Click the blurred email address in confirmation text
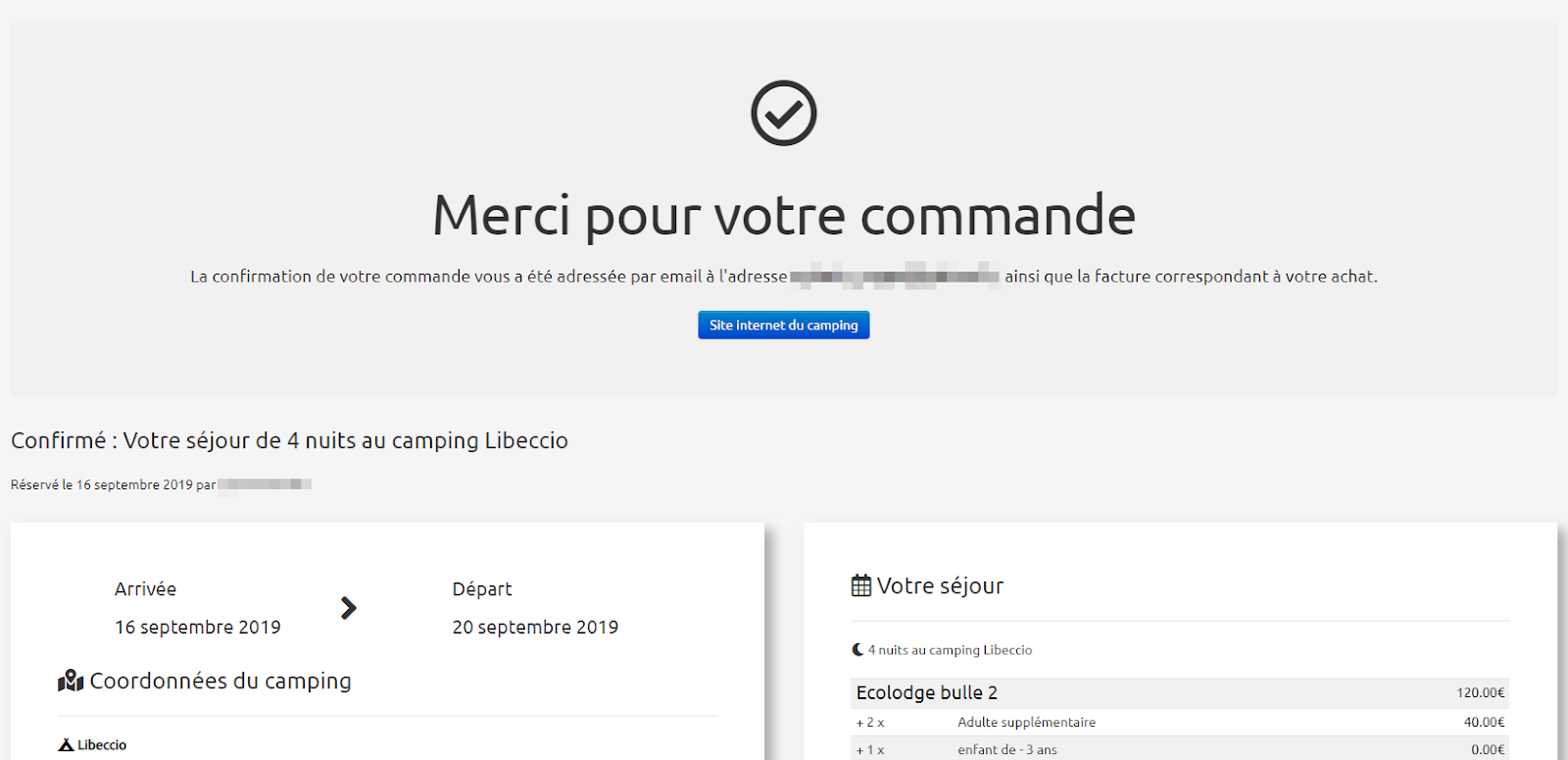The height and width of the screenshot is (760, 1568). pyautogui.click(x=894, y=277)
